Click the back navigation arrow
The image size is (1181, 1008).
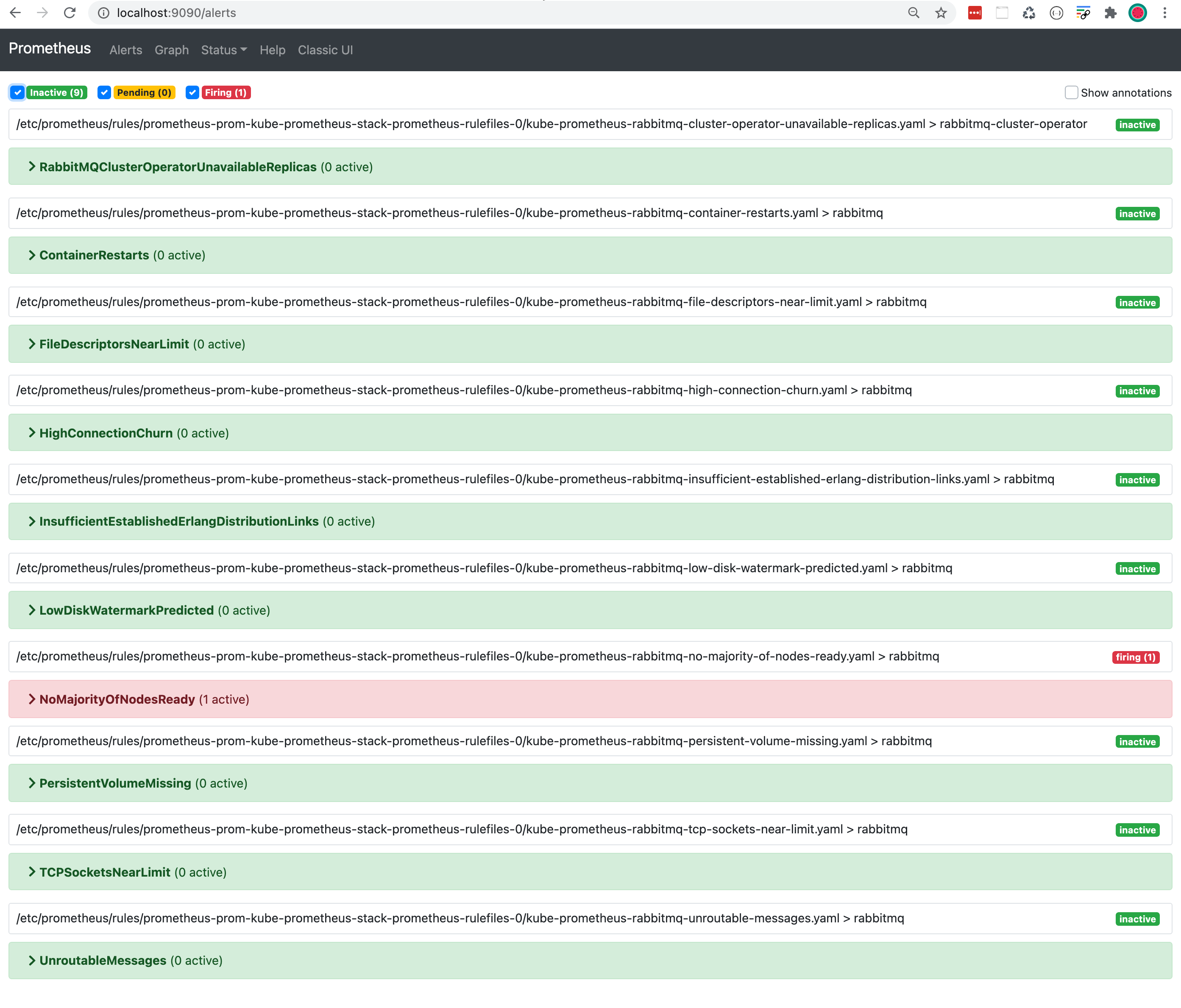click(15, 13)
